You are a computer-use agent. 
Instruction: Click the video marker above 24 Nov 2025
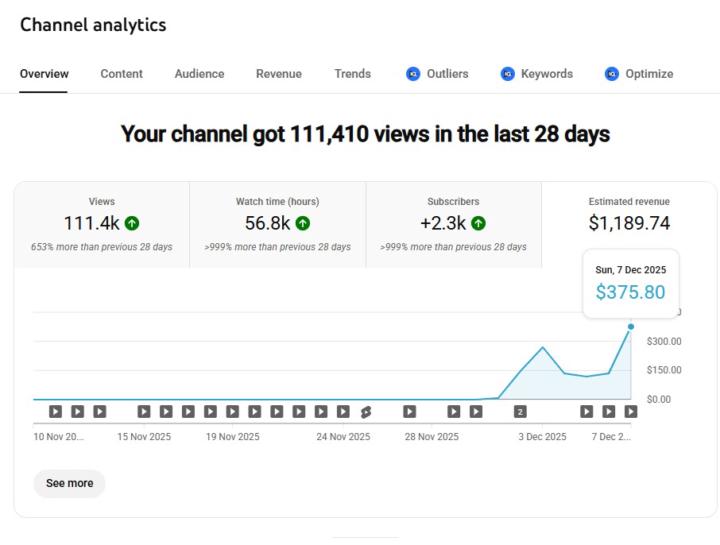tap(343, 411)
